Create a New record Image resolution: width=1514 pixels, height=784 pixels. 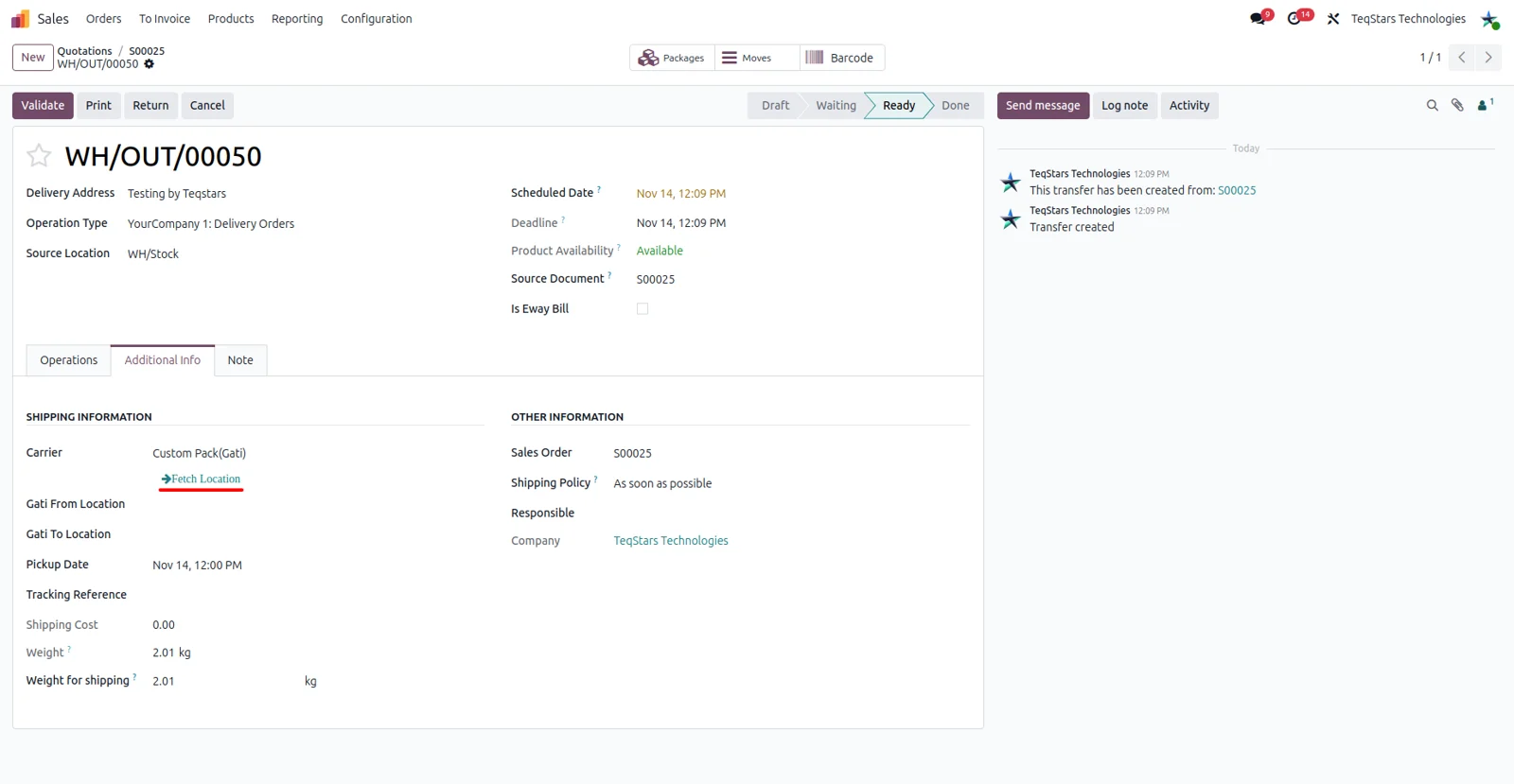pyautogui.click(x=33, y=58)
